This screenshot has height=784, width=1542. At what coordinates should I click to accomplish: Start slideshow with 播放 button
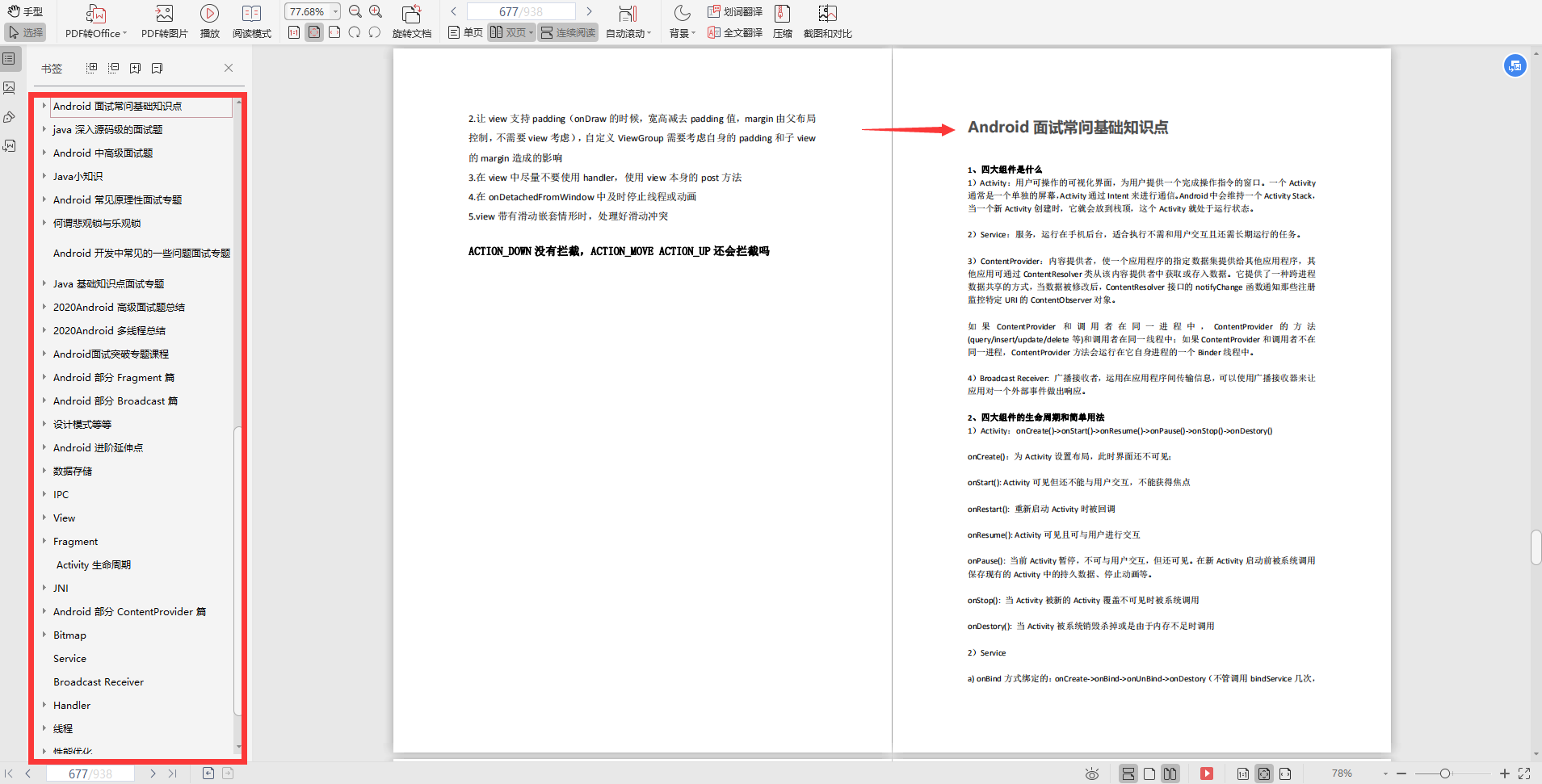209,22
